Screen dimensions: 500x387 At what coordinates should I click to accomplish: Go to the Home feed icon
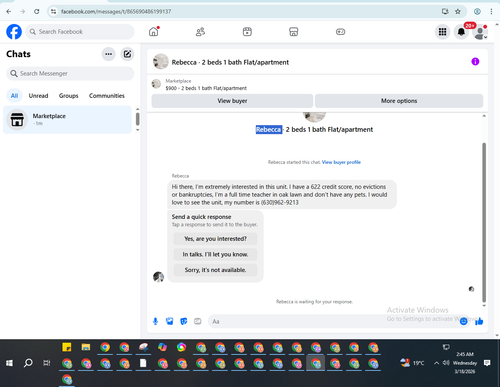[x=154, y=32]
